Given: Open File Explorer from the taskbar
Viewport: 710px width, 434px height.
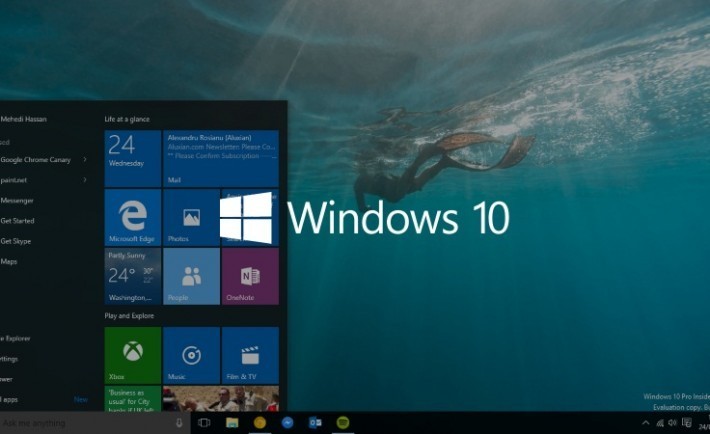Looking at the screenshot, I should (x=232, y=423).
